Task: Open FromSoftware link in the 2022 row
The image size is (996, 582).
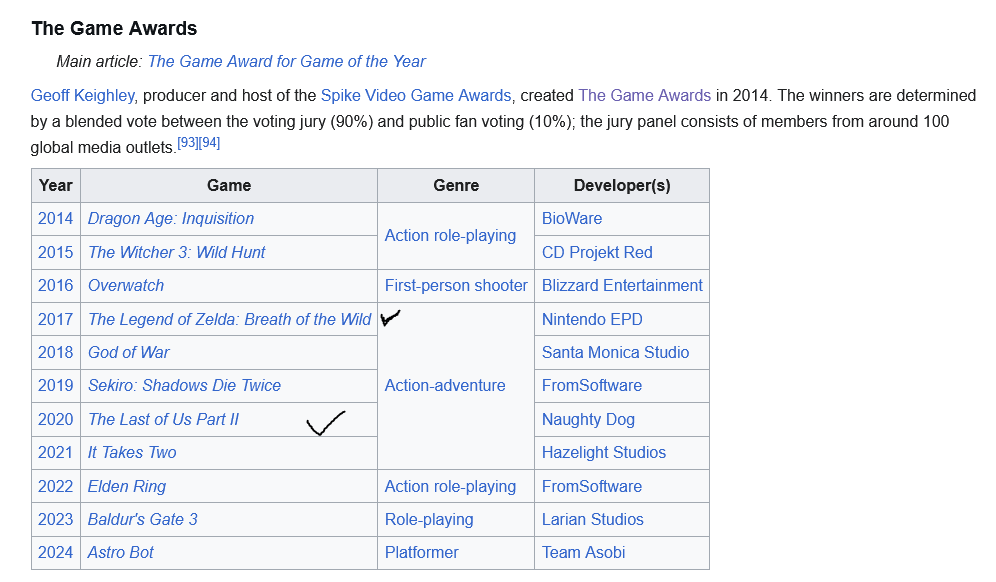Action: [591, 486]
